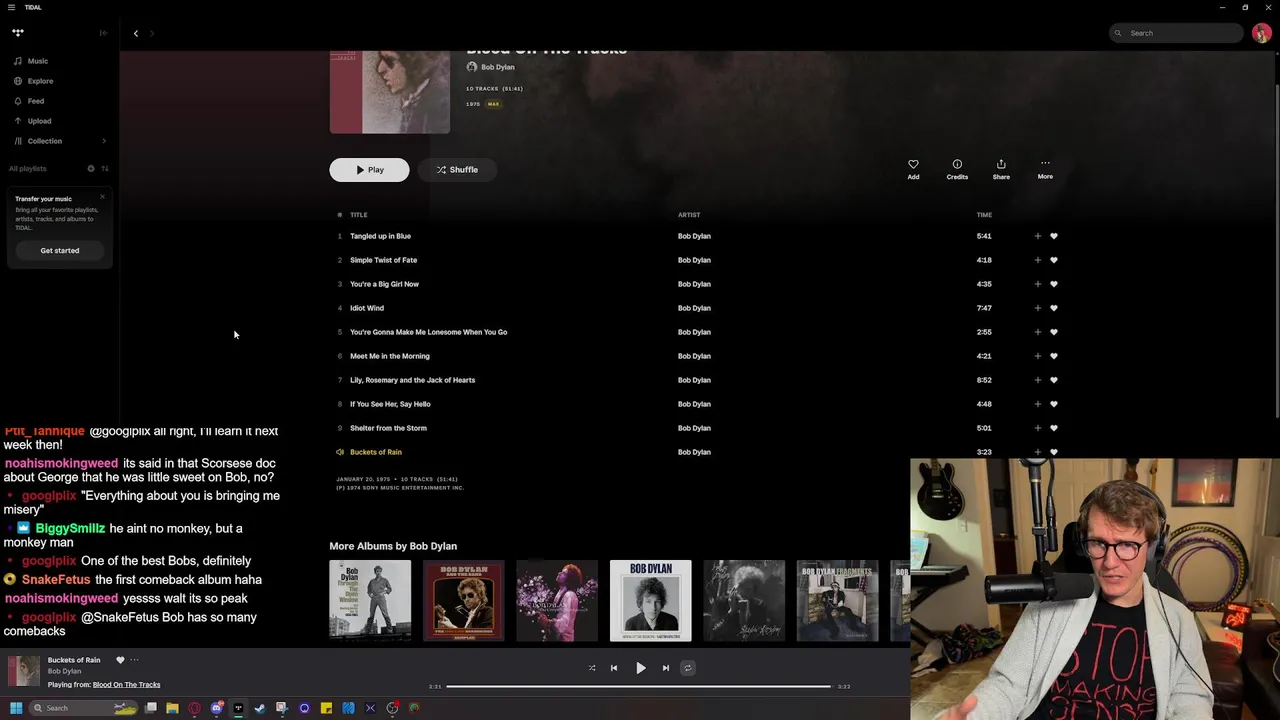This screenshot has height=720, width=1280.
Task: Open album Credits
Action: pos(957,169)
